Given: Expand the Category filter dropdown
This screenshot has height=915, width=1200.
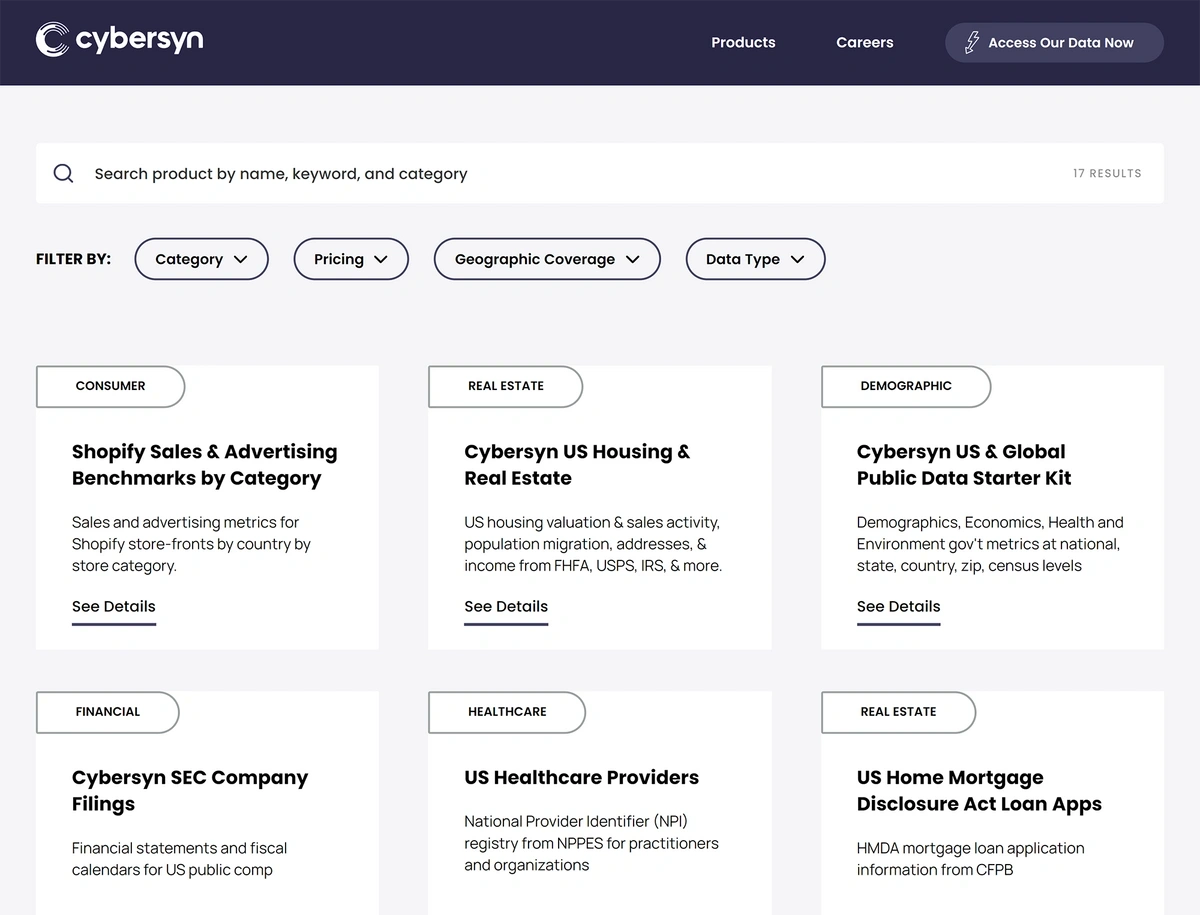Looking at the screenshot, I should coord(201,259).
